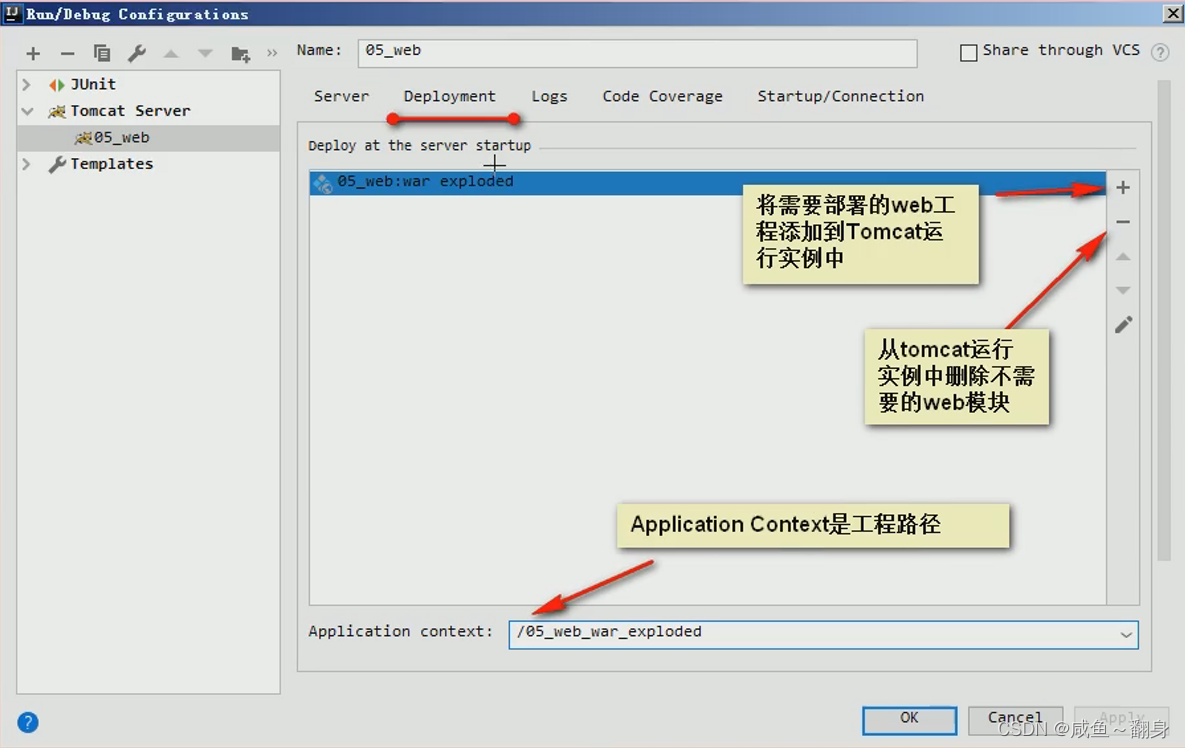Click the right panel vertical scrollbar
This screenshot has width=1185, height=748.
(1164, 321)
